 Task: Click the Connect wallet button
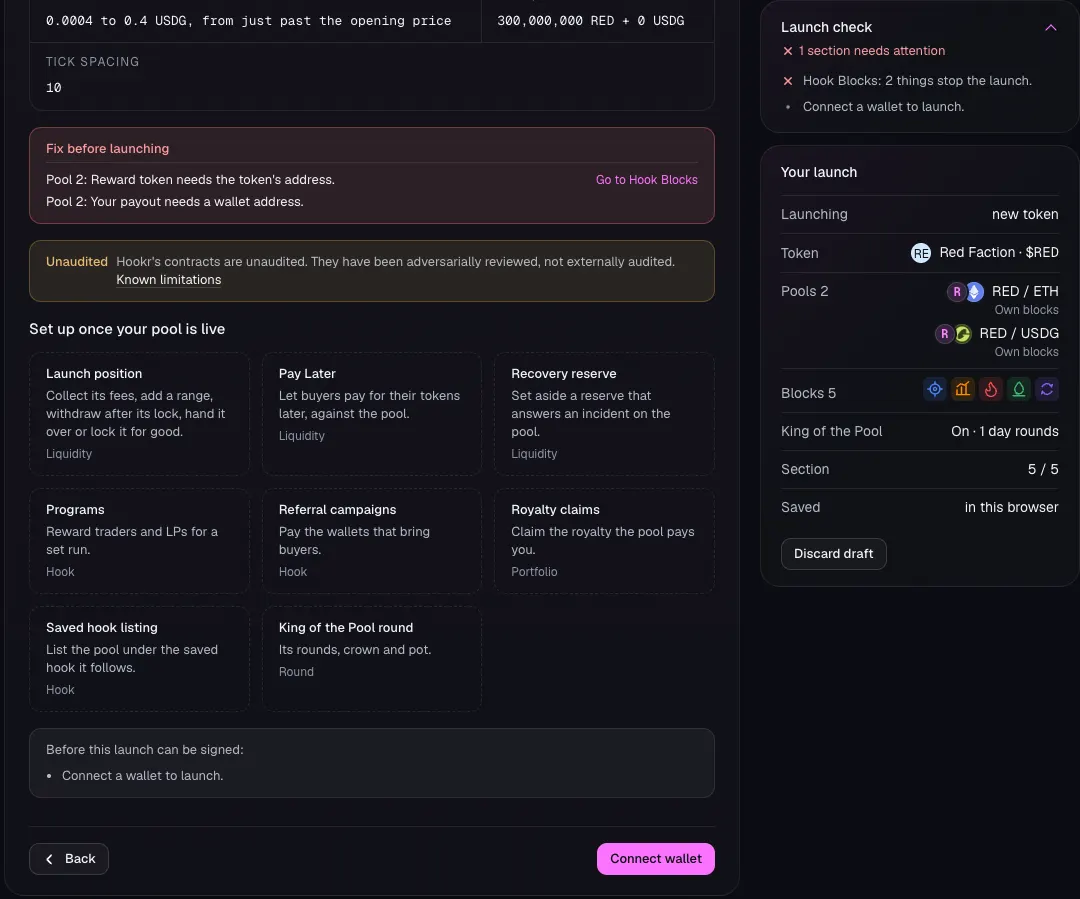click(x=656, y=859)
